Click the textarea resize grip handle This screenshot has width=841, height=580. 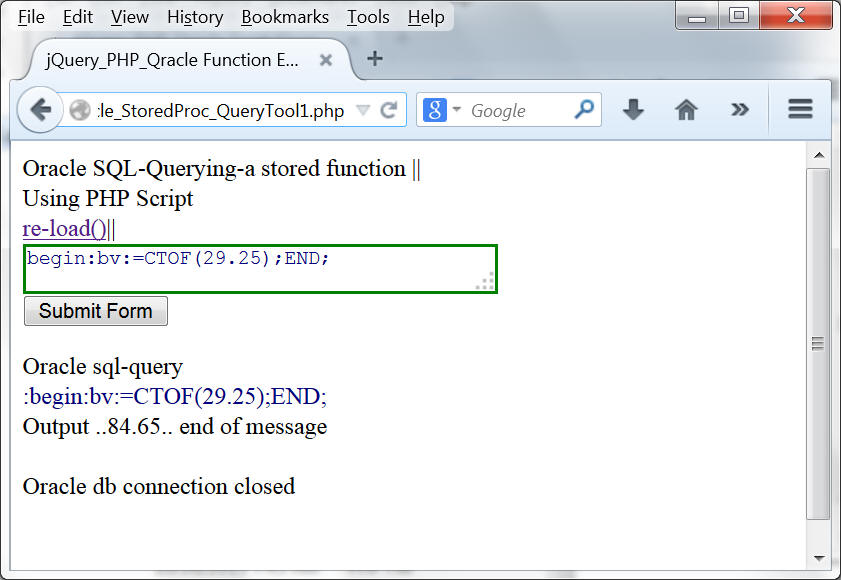click(x=485, y=281)
